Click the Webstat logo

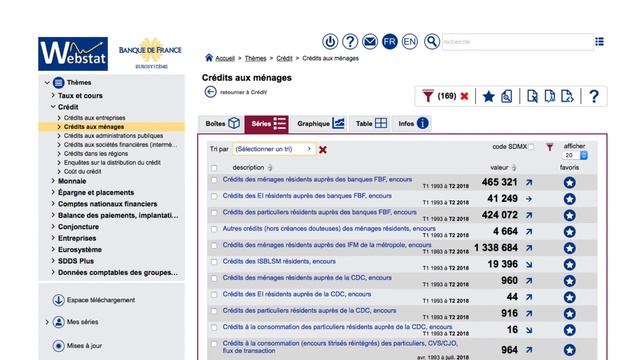(x=73, y=54)
